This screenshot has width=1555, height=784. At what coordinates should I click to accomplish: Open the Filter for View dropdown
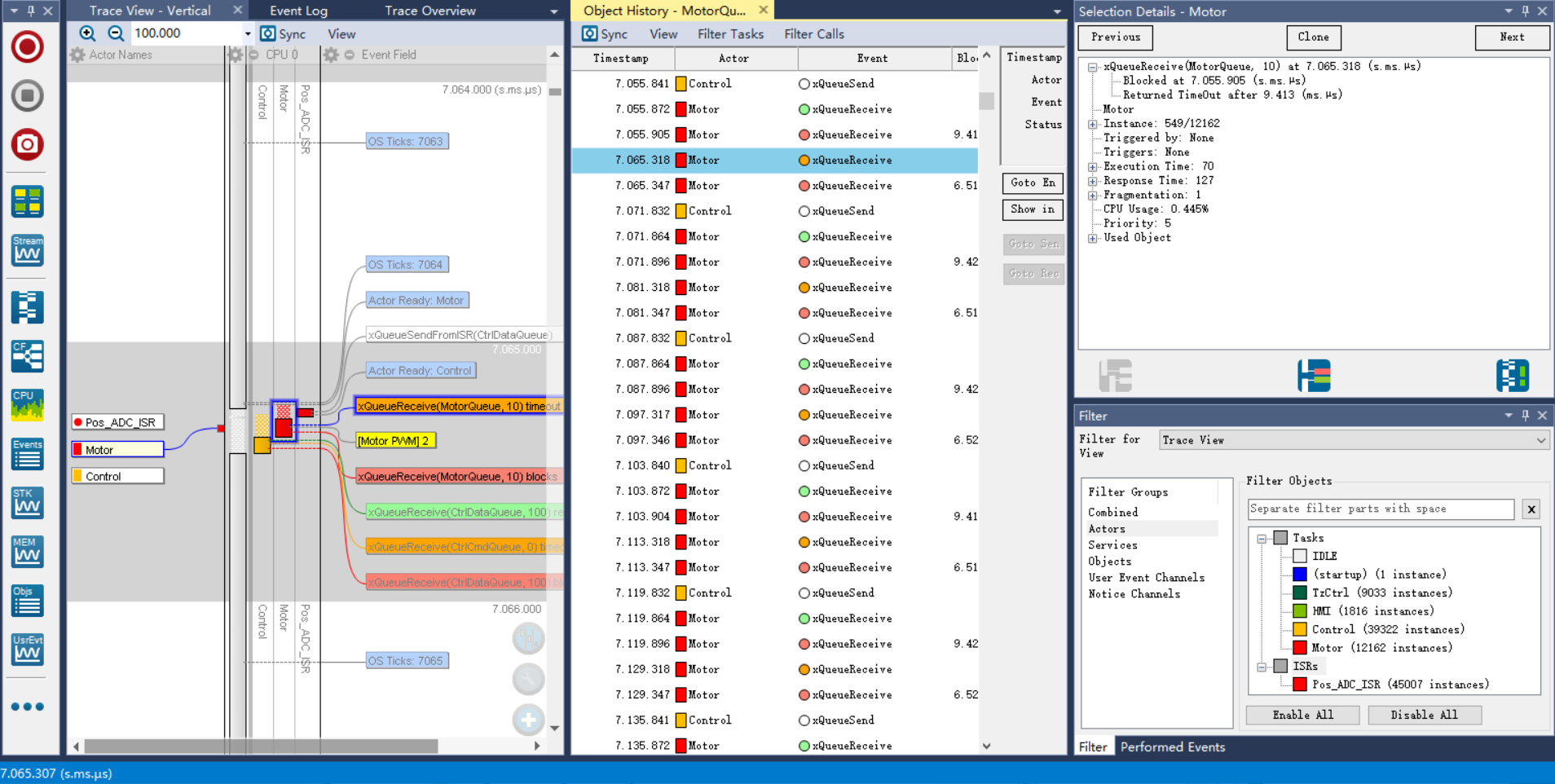pyautogui.click(x=1354, y=440)
